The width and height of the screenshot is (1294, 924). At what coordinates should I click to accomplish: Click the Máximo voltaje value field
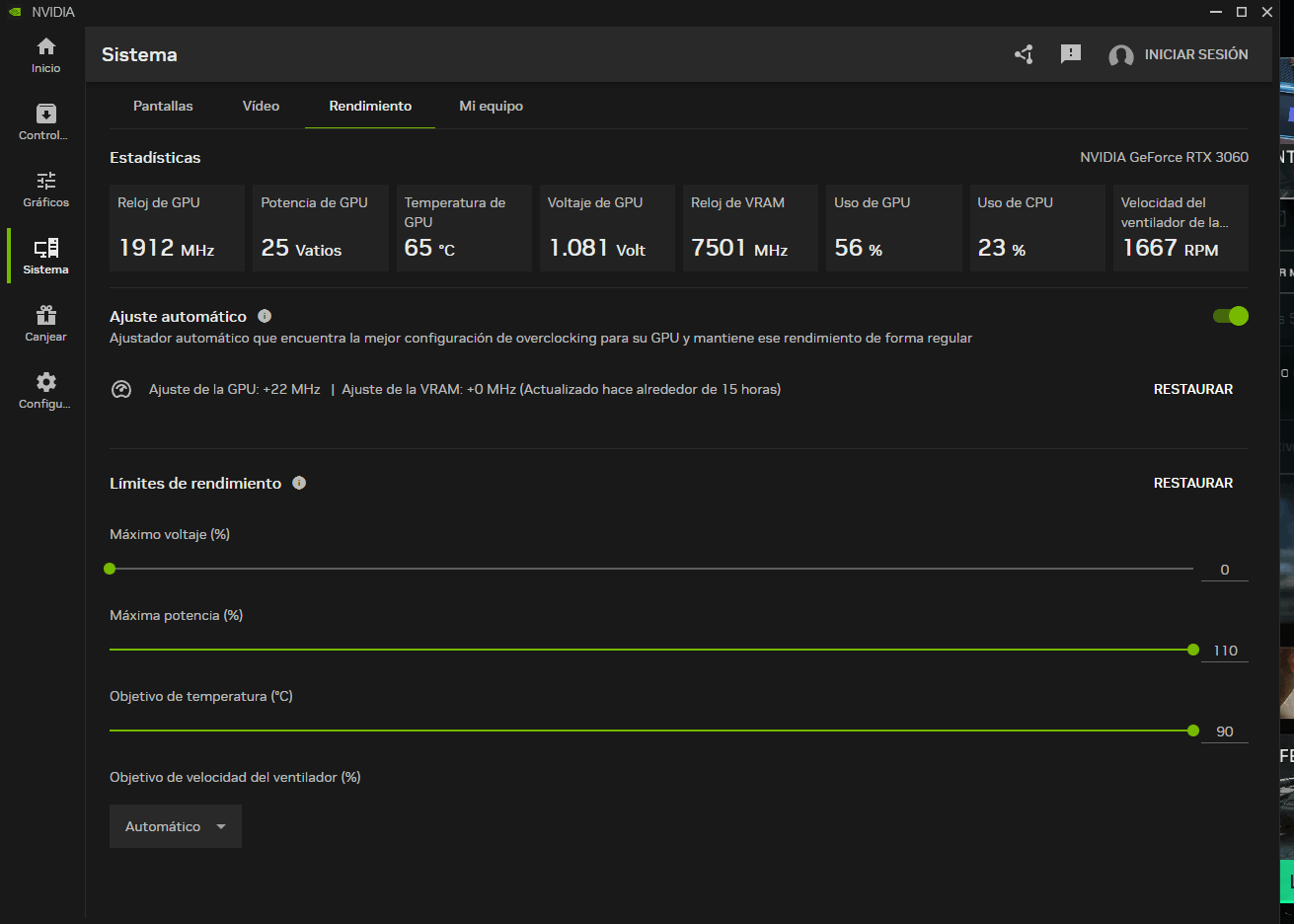coord(1225,570)
